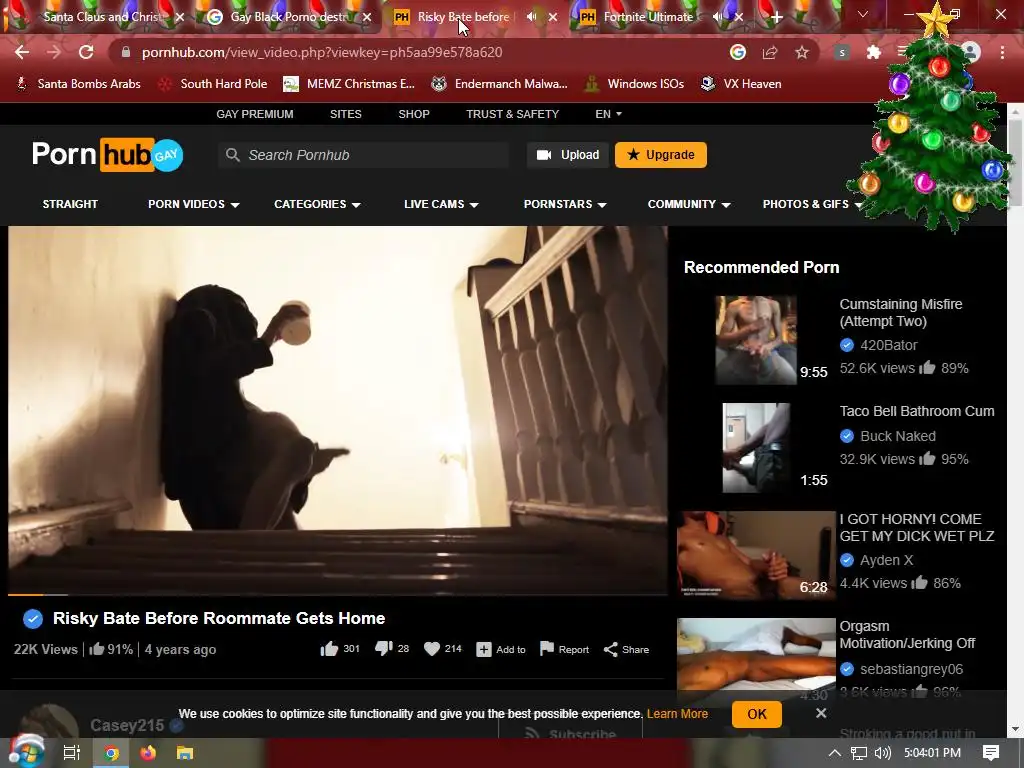Open the share page icon in address bar
Viewport: 1024px width, 768px height.
[x=770, y=52]
